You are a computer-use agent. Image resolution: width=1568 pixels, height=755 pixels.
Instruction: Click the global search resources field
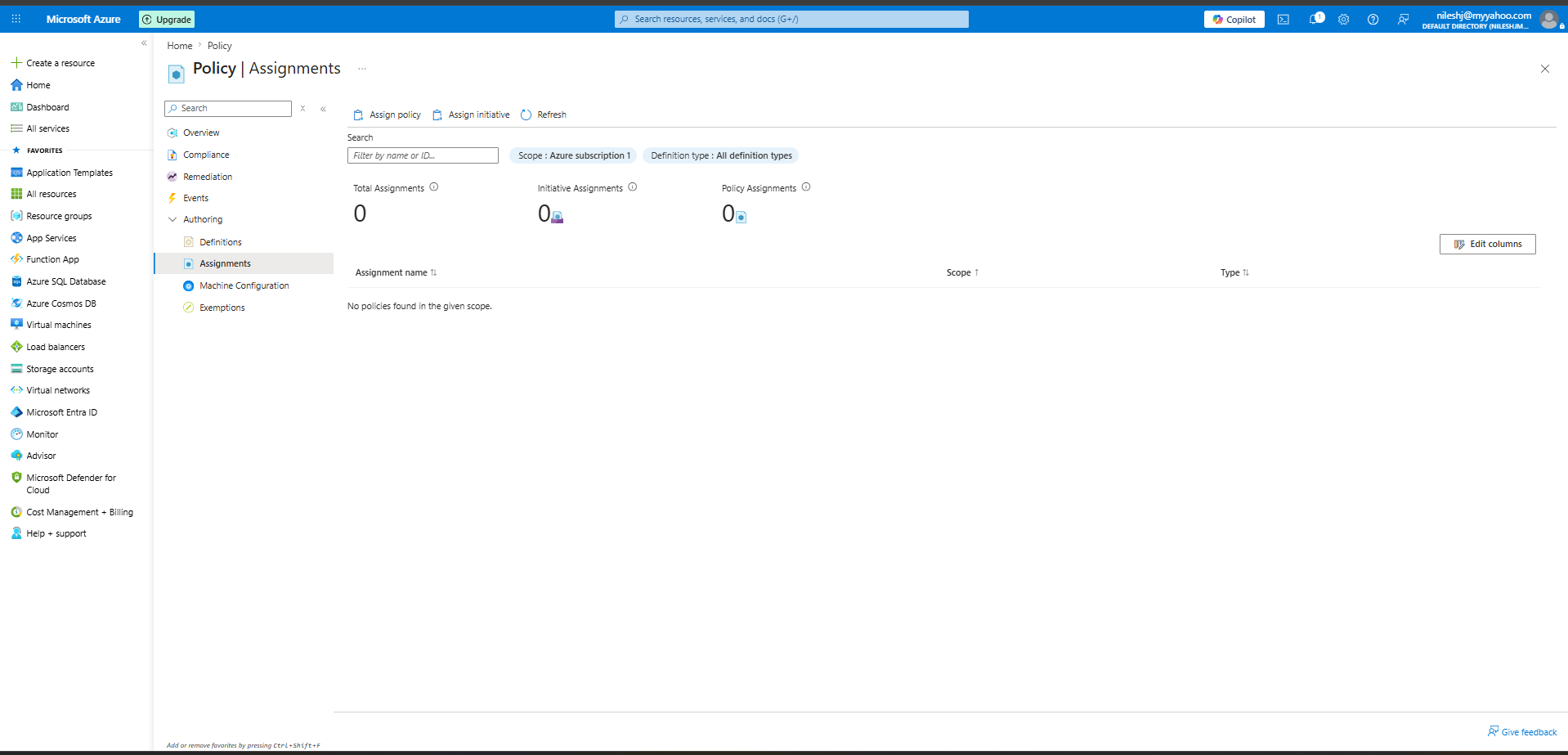(x=791, y=19)
